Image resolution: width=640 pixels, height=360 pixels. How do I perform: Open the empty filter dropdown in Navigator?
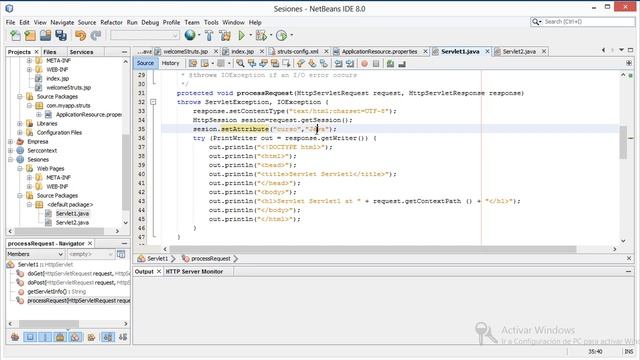click(x=90, y=254)
